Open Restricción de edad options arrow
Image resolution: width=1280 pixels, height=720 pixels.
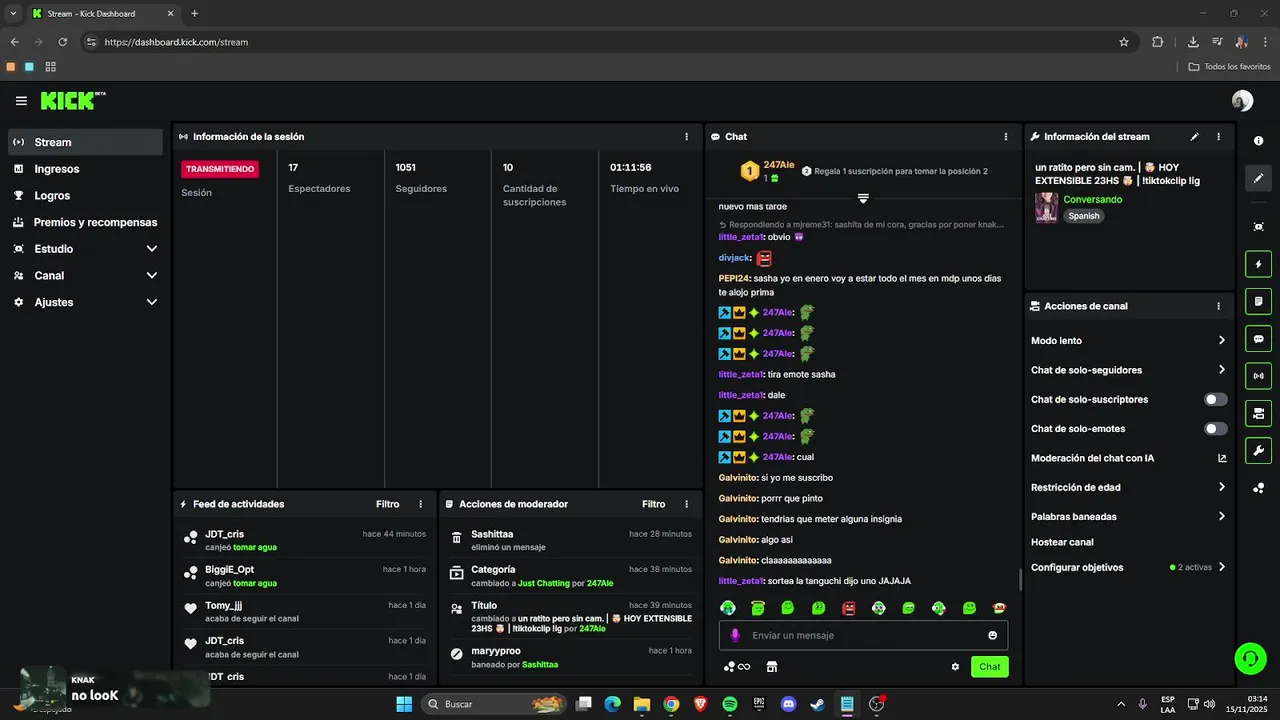[x=1222, y=487]
